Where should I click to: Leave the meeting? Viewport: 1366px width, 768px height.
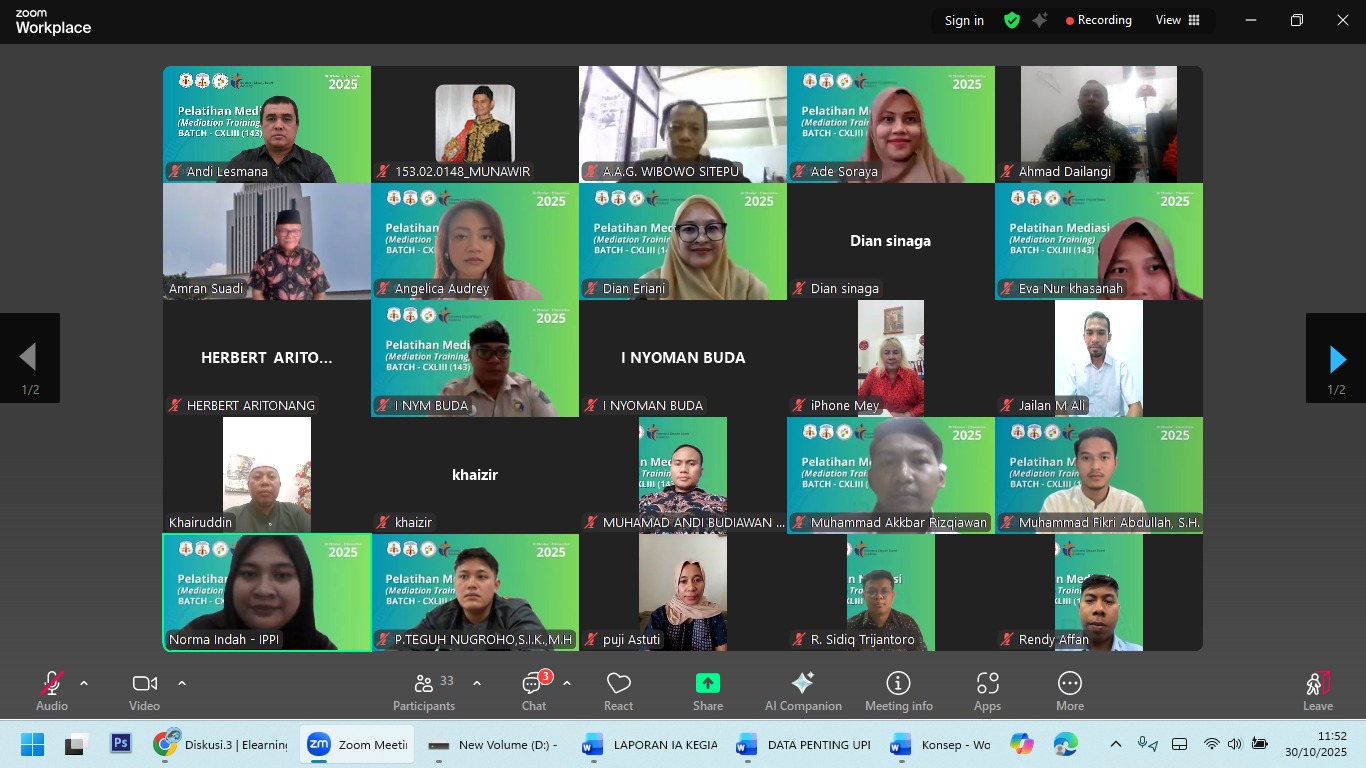(1317, 691)
